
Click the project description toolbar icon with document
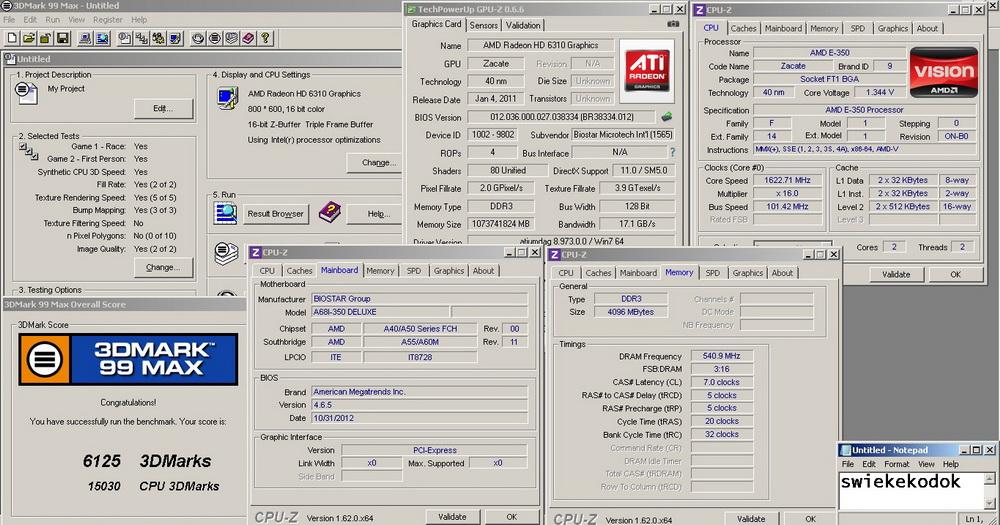click(125, 38)
